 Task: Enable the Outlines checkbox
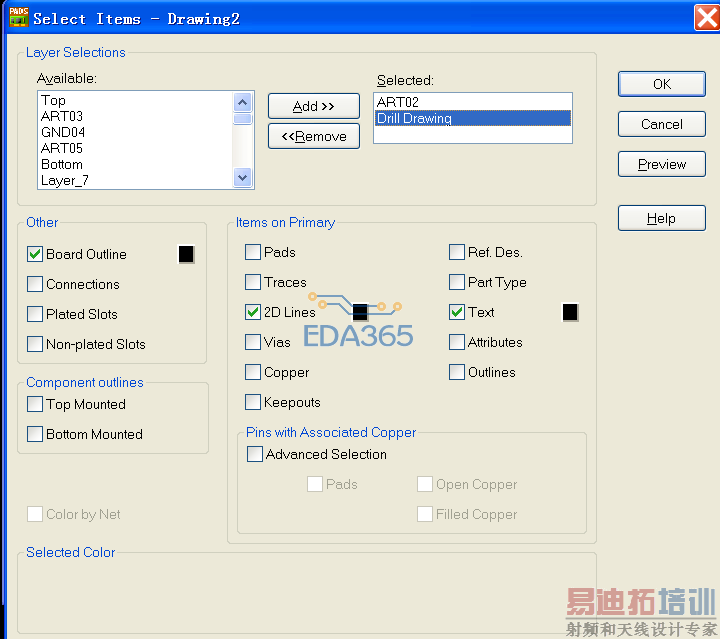[457, 372]
